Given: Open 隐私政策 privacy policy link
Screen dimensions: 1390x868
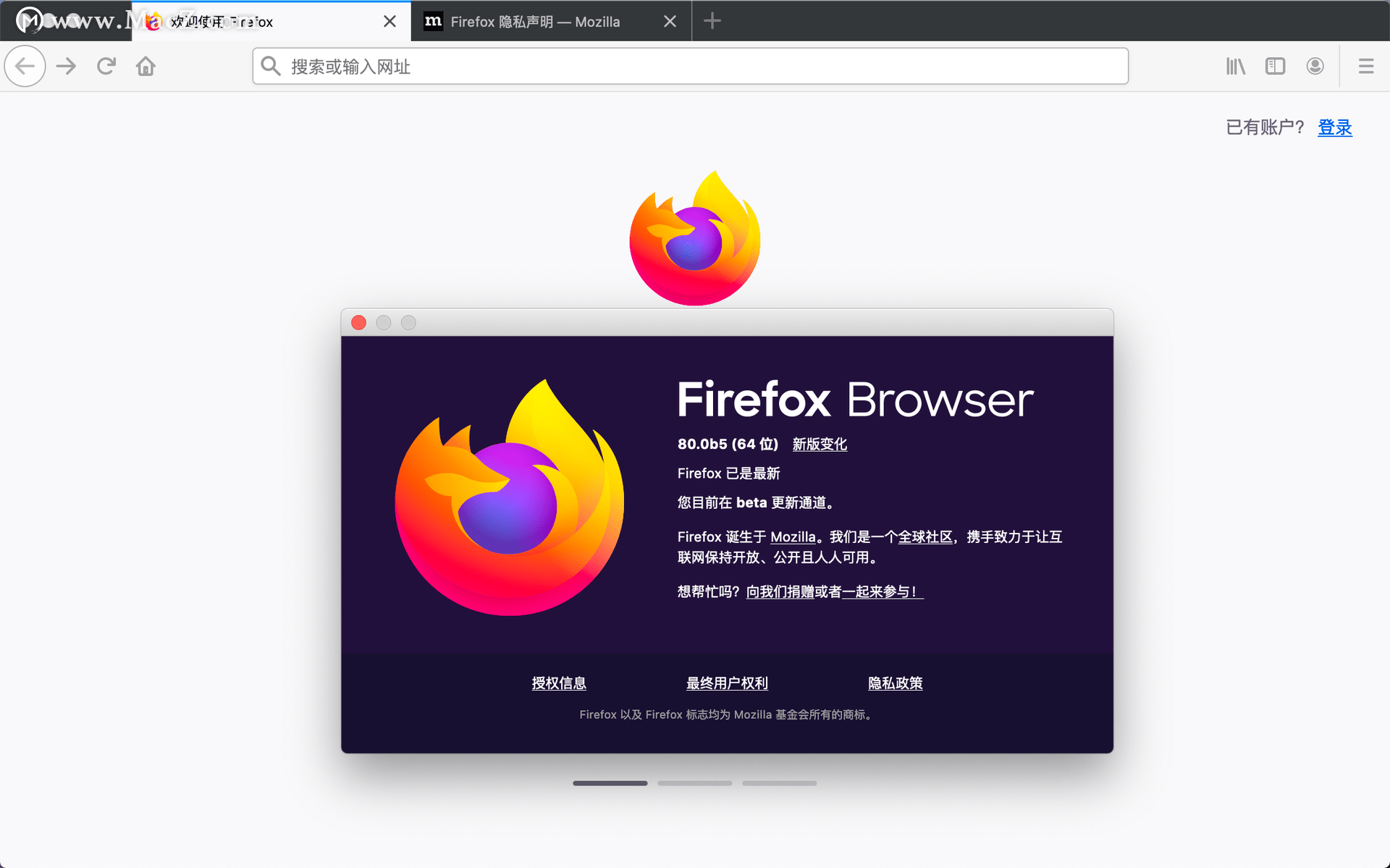Looking at the screenshot, I should point(895,683).
